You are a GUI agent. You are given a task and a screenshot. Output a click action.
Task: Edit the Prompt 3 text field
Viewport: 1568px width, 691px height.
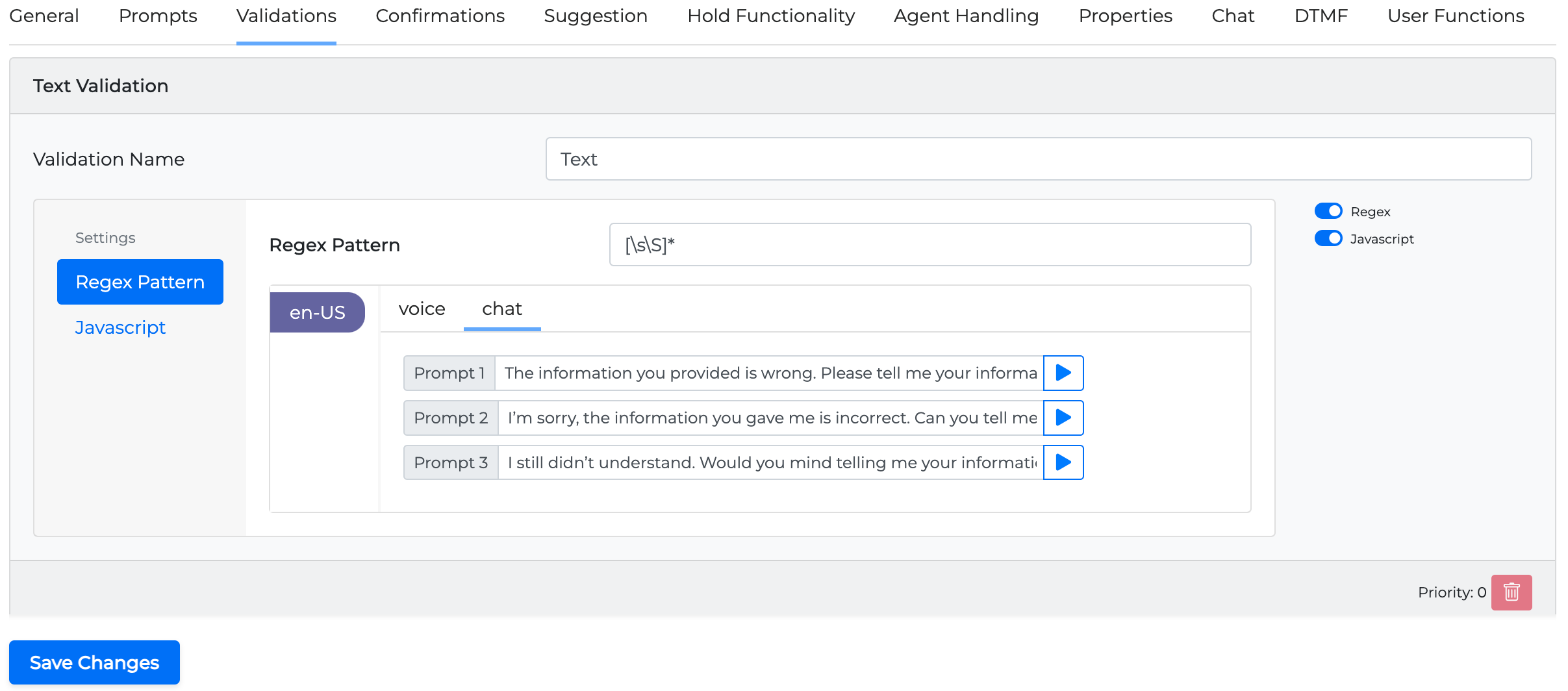(x=770, y=462)
